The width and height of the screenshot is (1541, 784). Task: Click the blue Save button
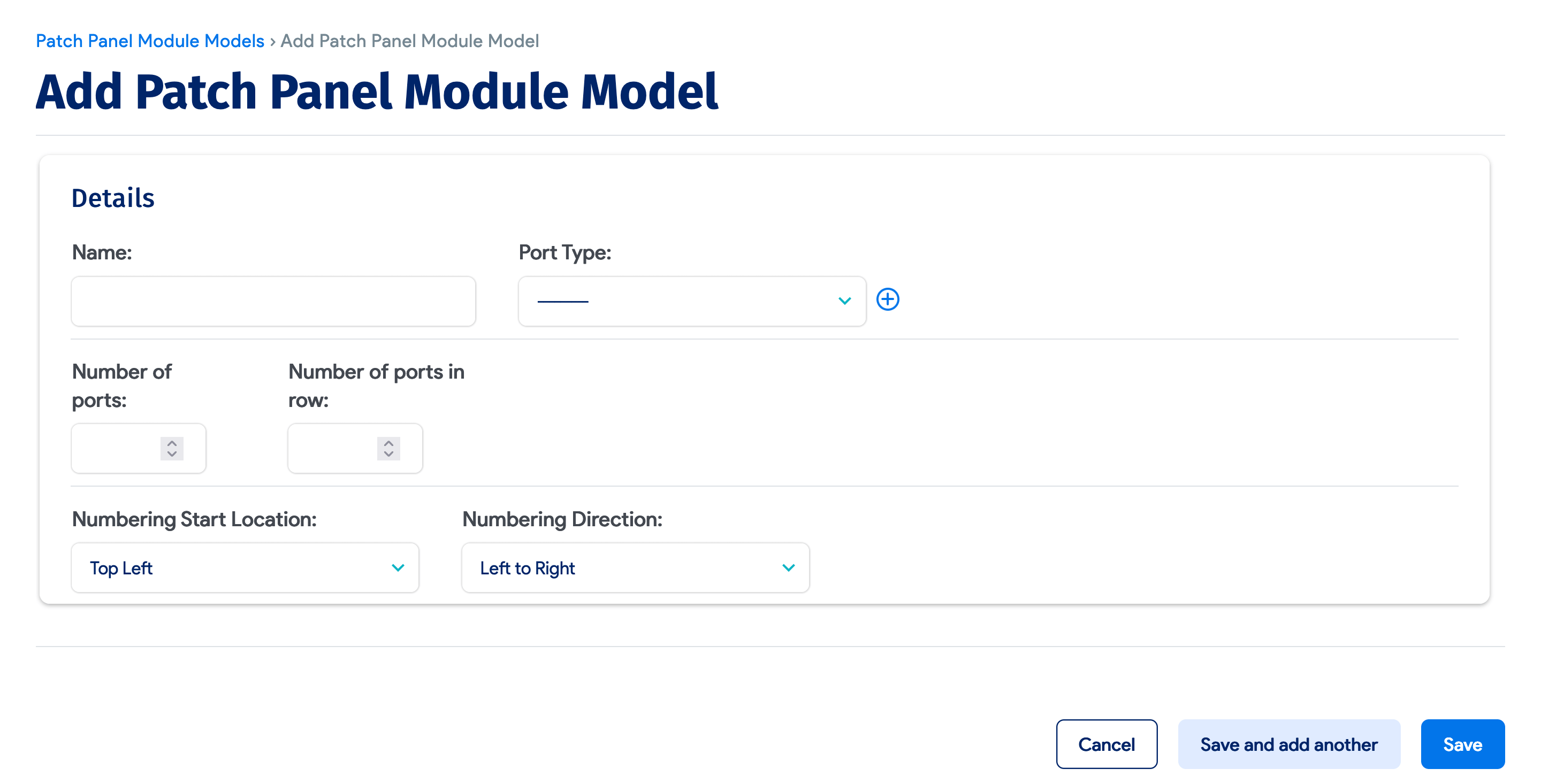pyautogui.click(x=1462, y=744)
